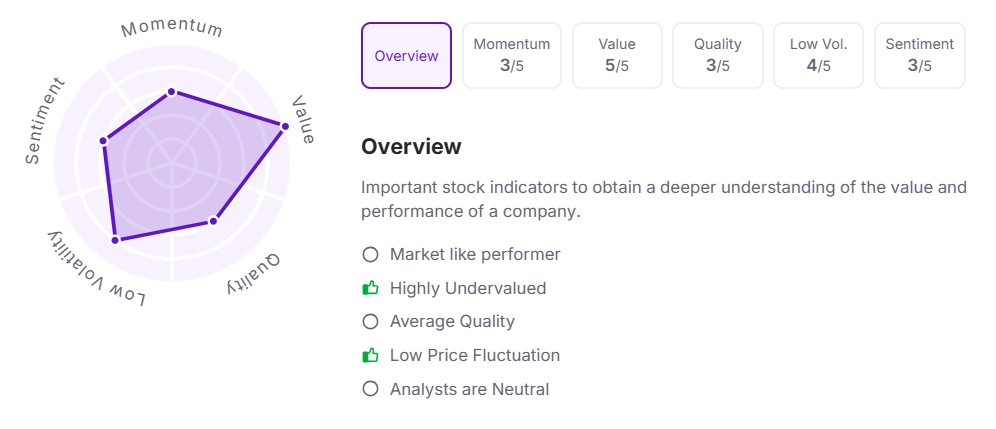This screenshot has width=996, height=429.
Task: Click circle icon beside Analysts are Neutral
Action: (x=370, y=389)
